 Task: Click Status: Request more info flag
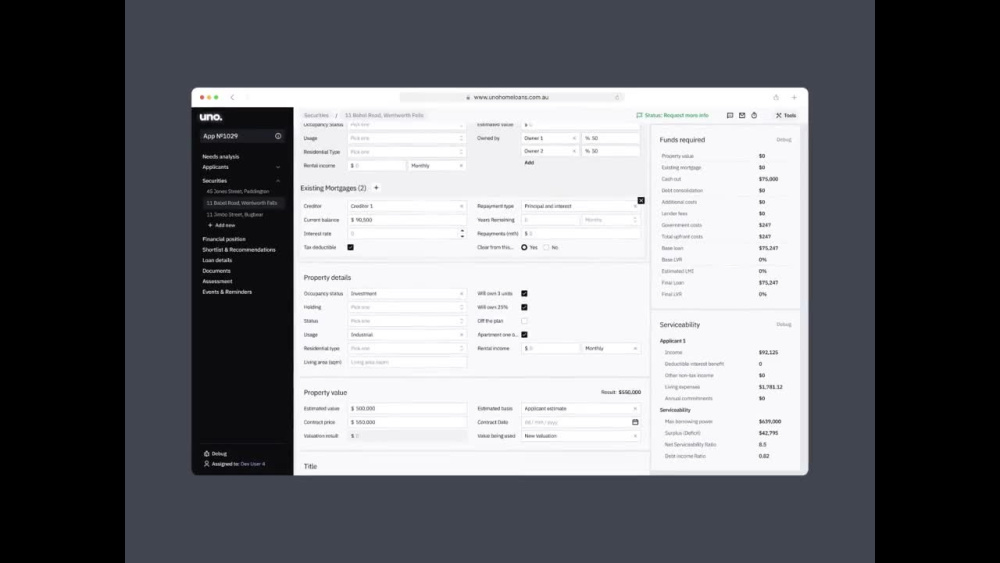point(672,115)
